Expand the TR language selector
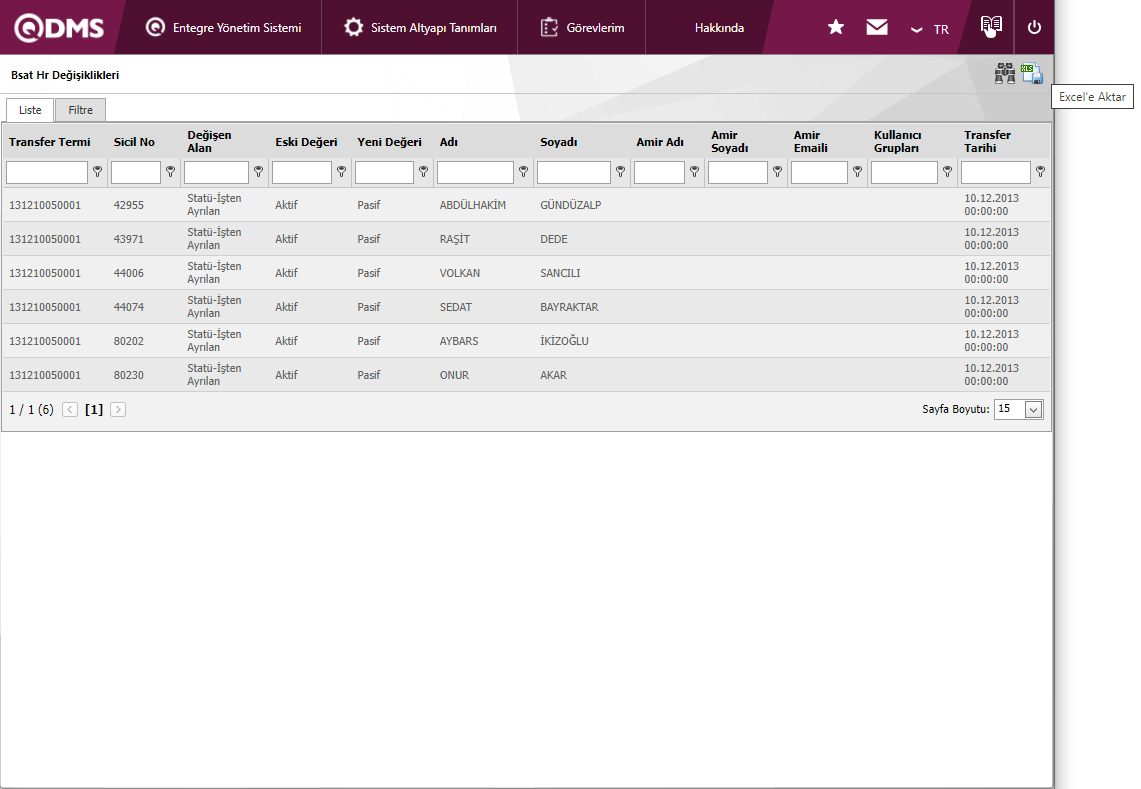The height and width of the screenshot is (789, 1141). tap(929, 29)
